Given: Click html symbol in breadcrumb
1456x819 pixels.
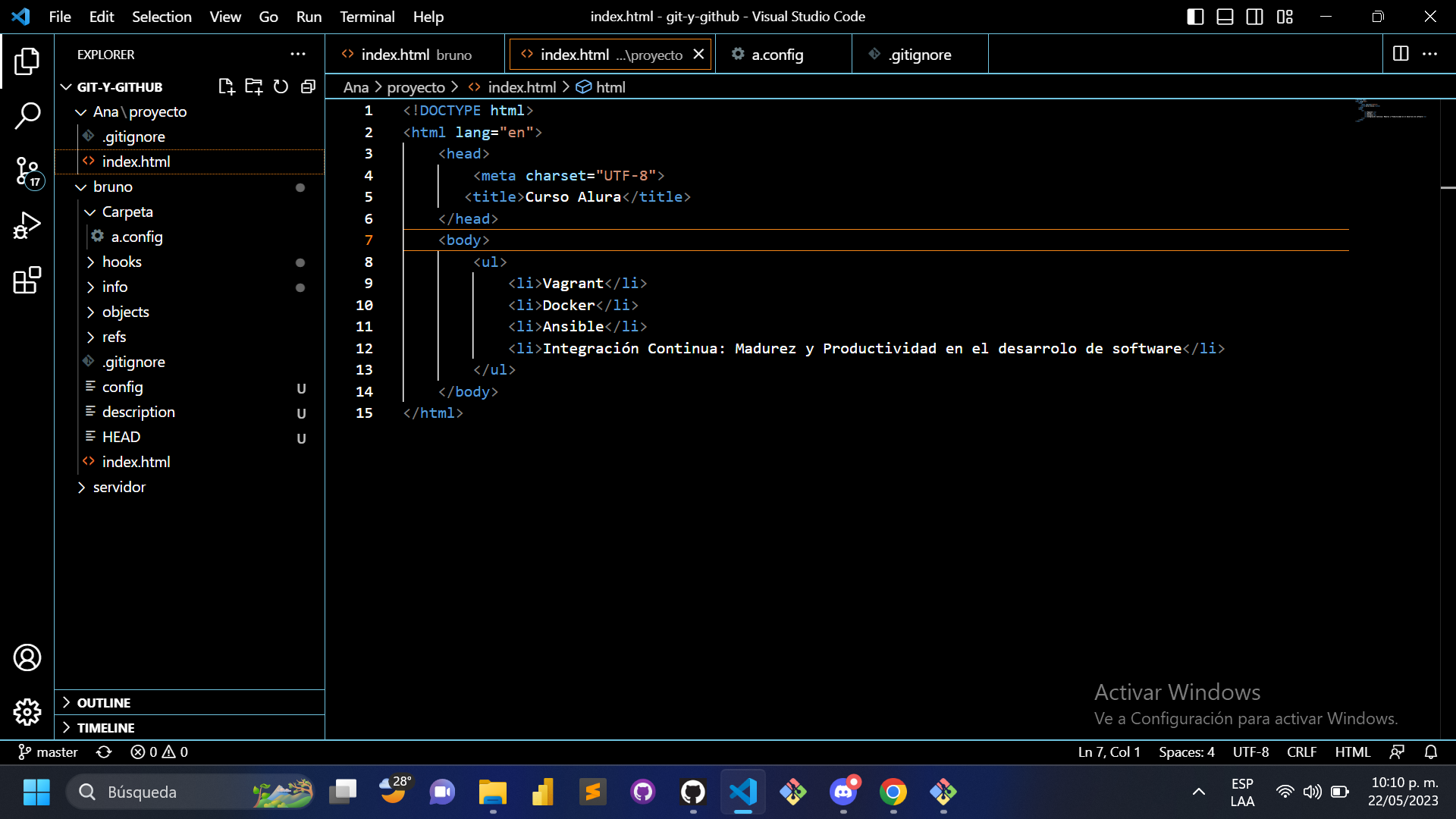Looking at the screenshot, I should [x=601, y=87].
